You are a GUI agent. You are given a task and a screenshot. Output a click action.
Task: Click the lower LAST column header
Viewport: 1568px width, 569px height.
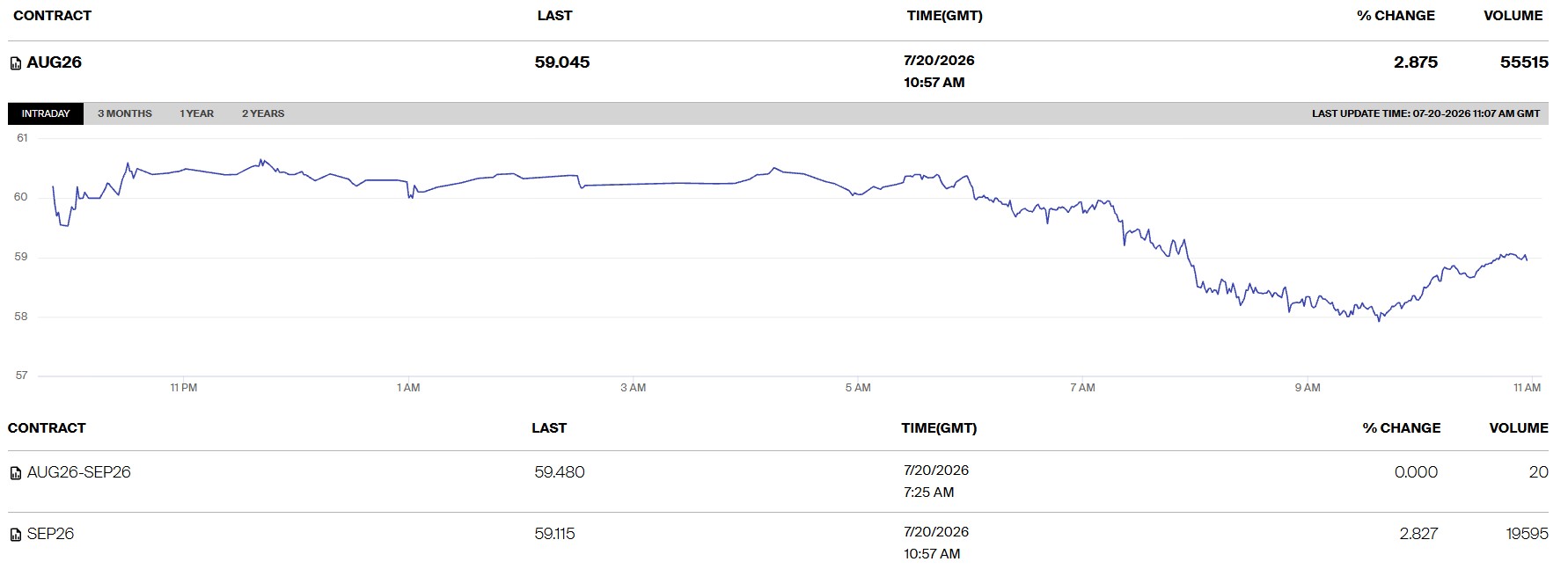pos(549,428)
